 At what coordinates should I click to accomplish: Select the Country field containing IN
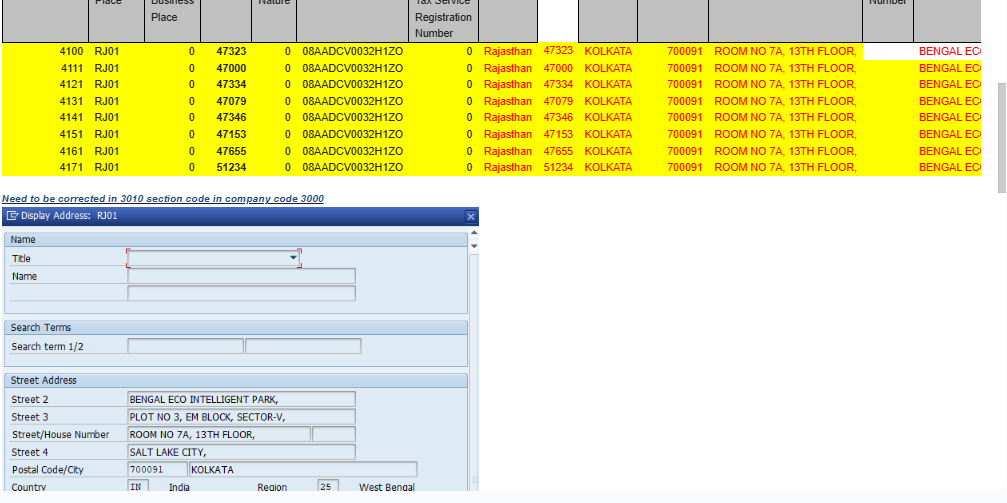(138, 487)
